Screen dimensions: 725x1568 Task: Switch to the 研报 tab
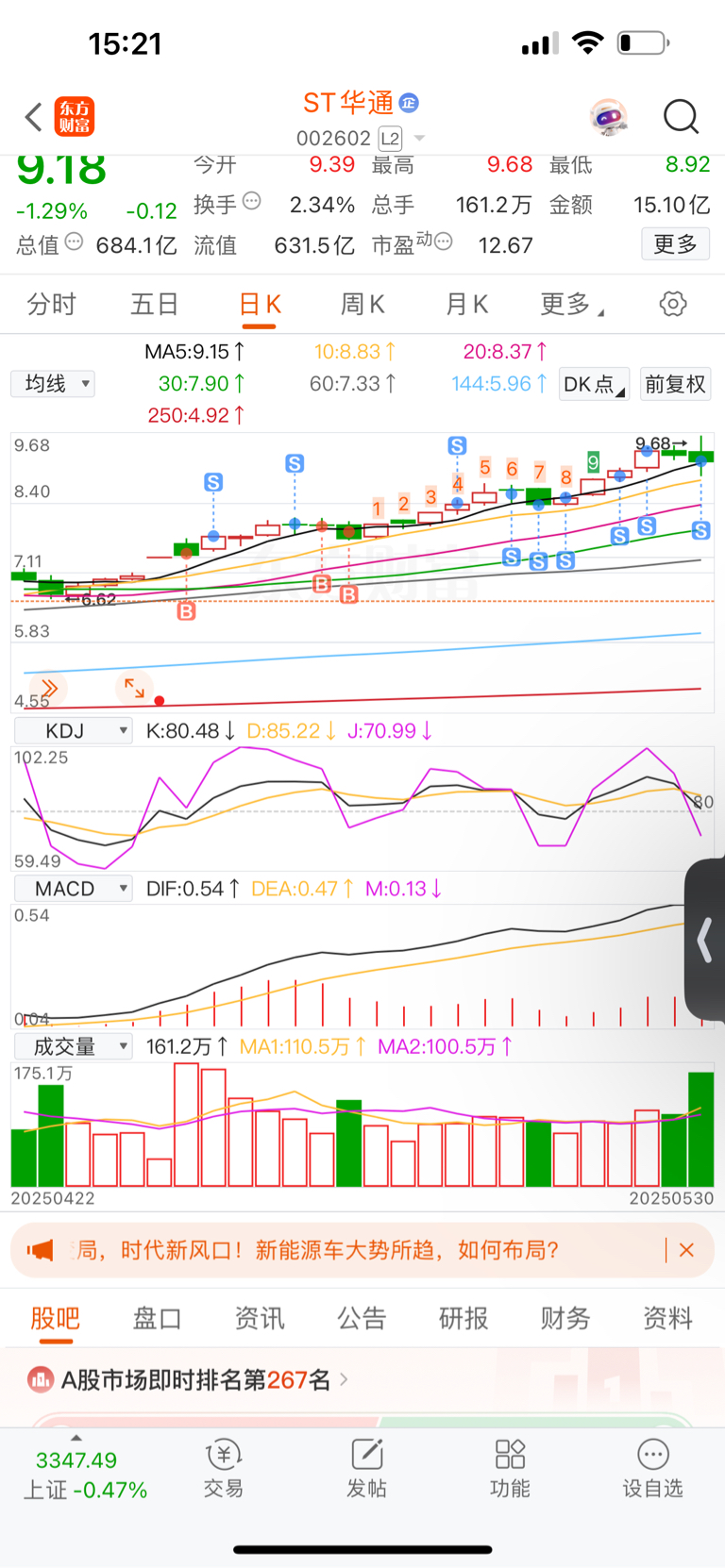click(464, 1318)
